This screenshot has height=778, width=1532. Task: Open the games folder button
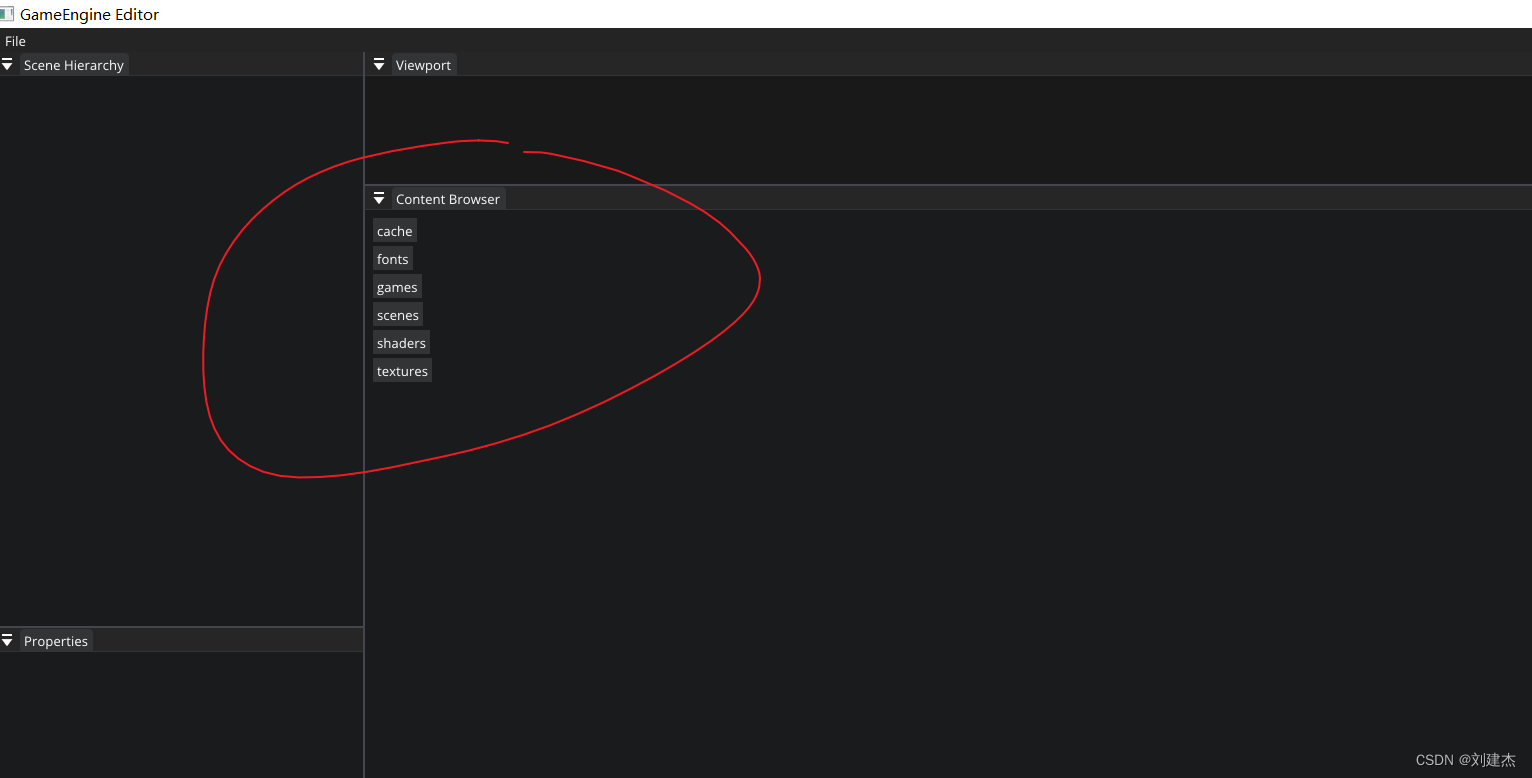point(397,287)
